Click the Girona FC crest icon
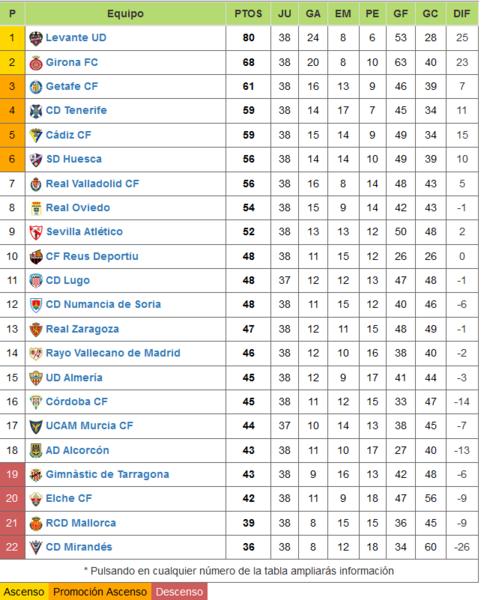The height and width of the screenshot is (600, 481). tap(36, 63)
